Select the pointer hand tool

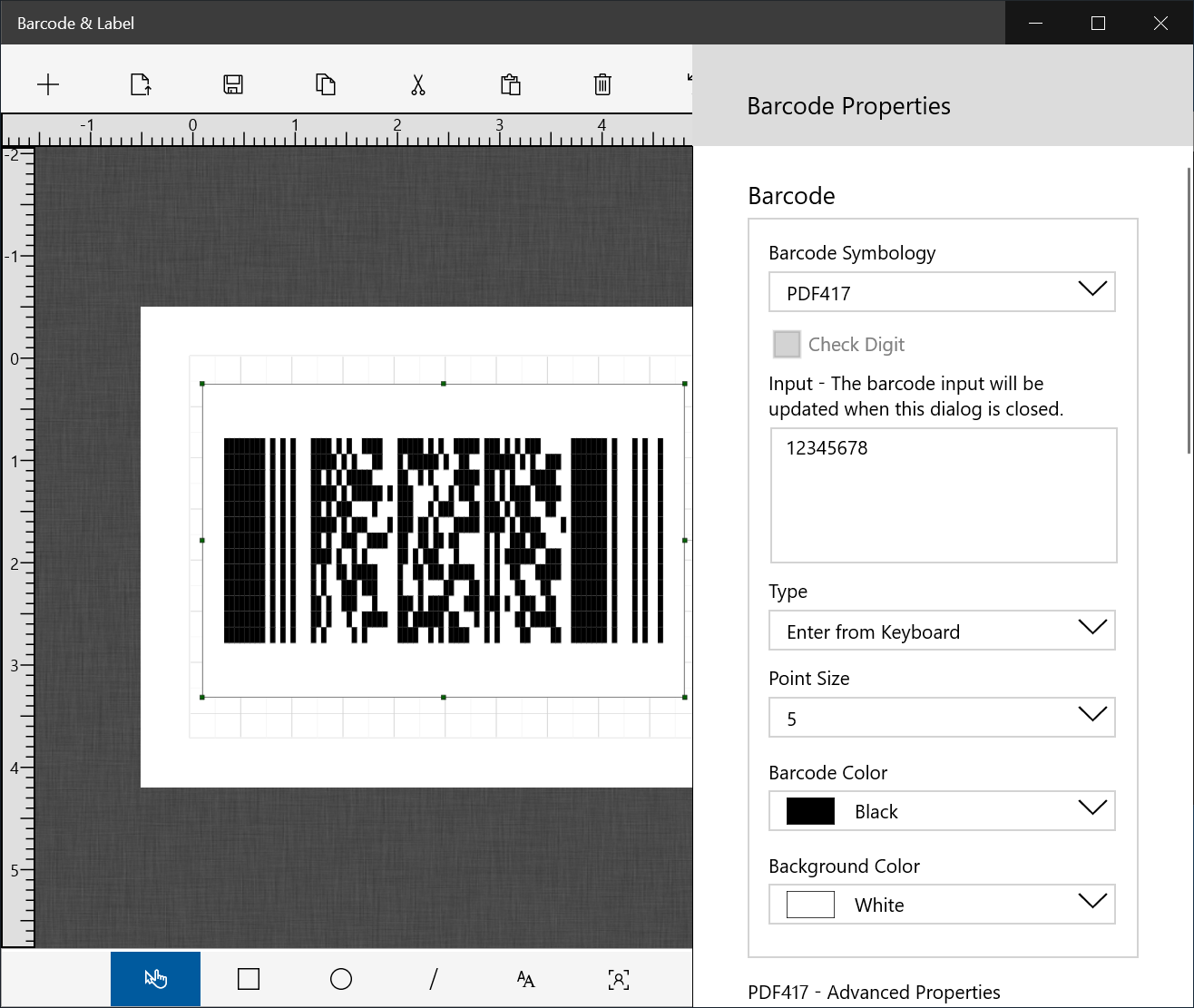coord(155,979)
